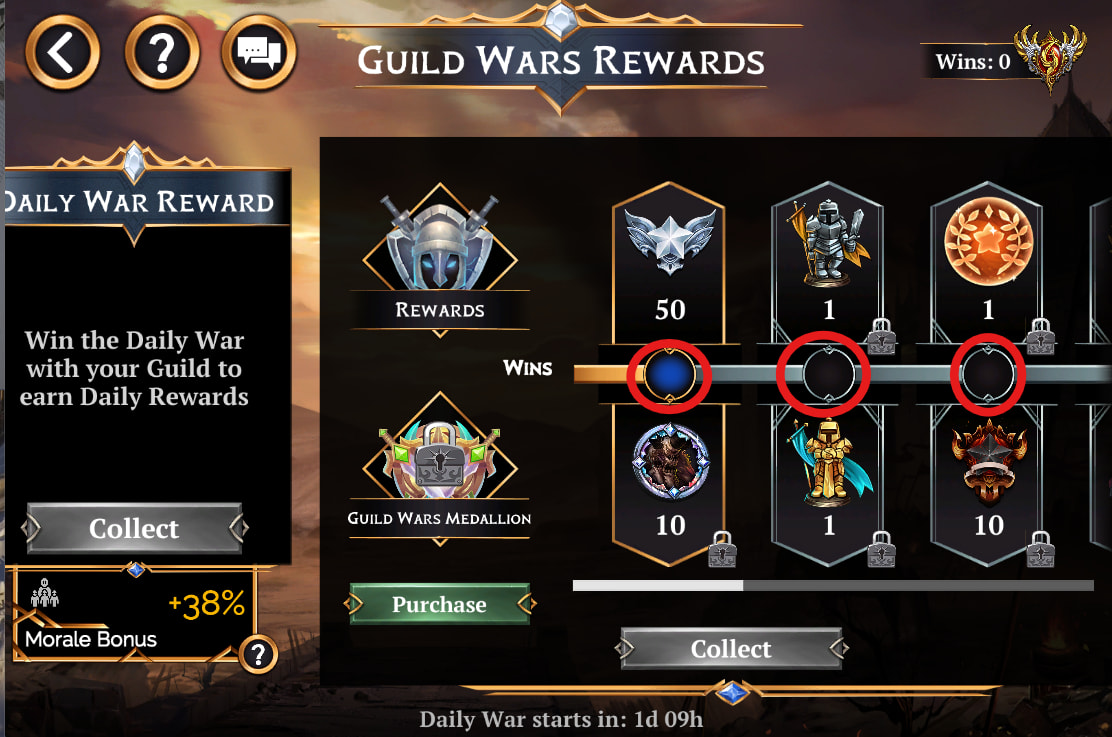Click the second win milestone node
The width and height of the screenshot is (1112, 737).
pyautogui.click(x=828, y=374)
